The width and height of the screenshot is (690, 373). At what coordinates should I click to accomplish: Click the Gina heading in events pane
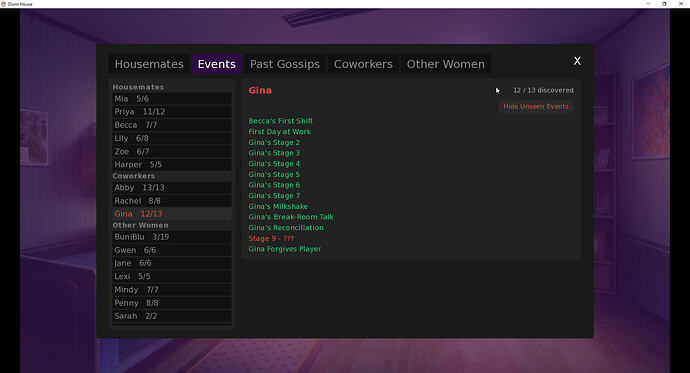(260, 91)
